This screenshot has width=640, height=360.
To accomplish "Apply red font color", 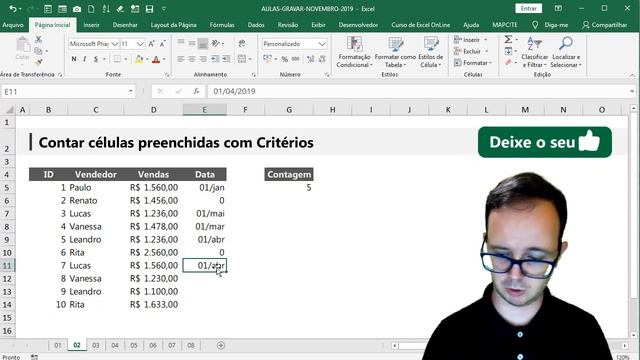I will tap(156, 59).
